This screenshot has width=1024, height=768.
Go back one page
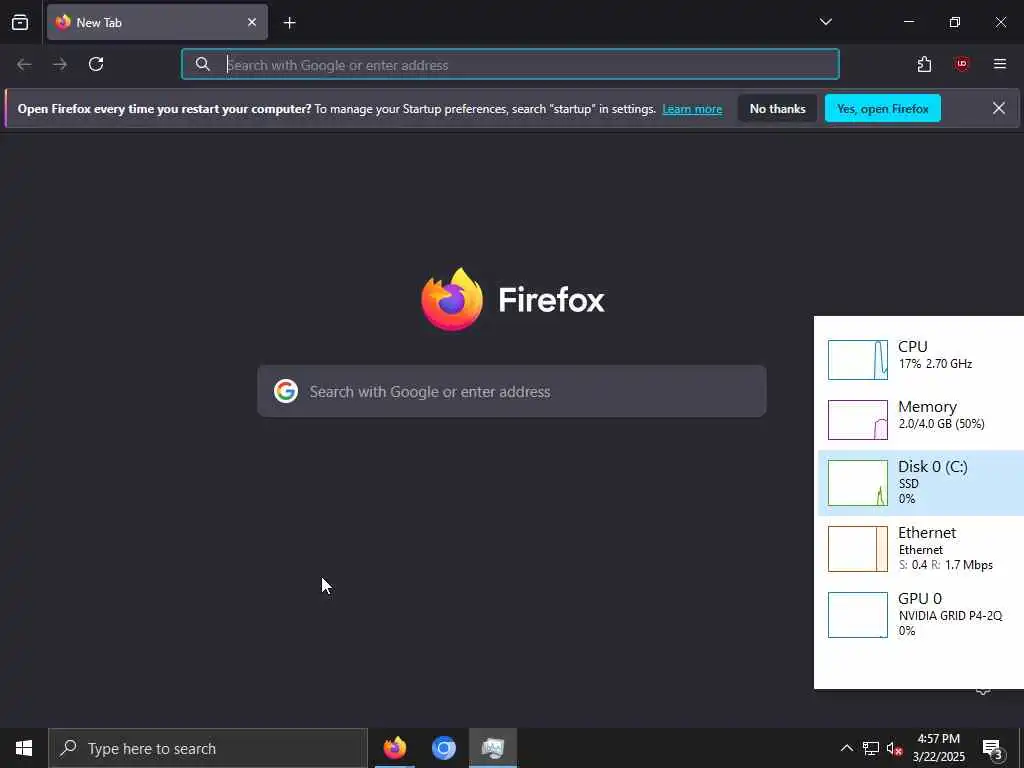tap(24, 64)
